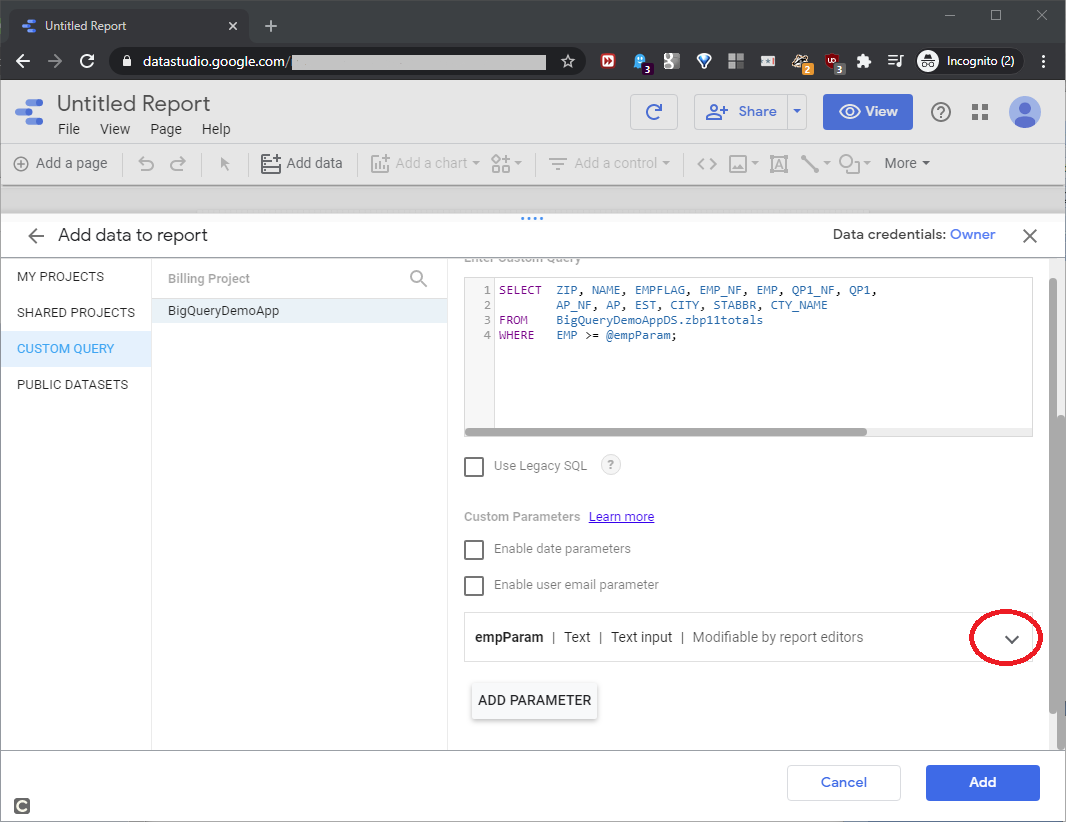Image resolution: width=1066 pixels, height=822 pixels.
Task: Close the Add data panel with X
Action: tap(1030, 236)
